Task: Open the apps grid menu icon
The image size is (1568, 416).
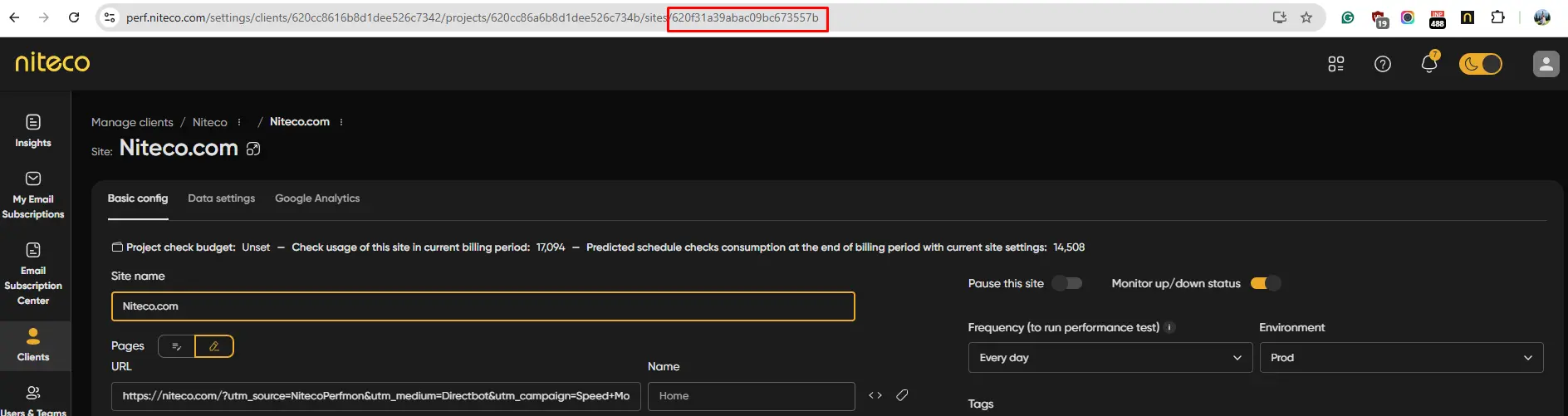Action: 1336,64
